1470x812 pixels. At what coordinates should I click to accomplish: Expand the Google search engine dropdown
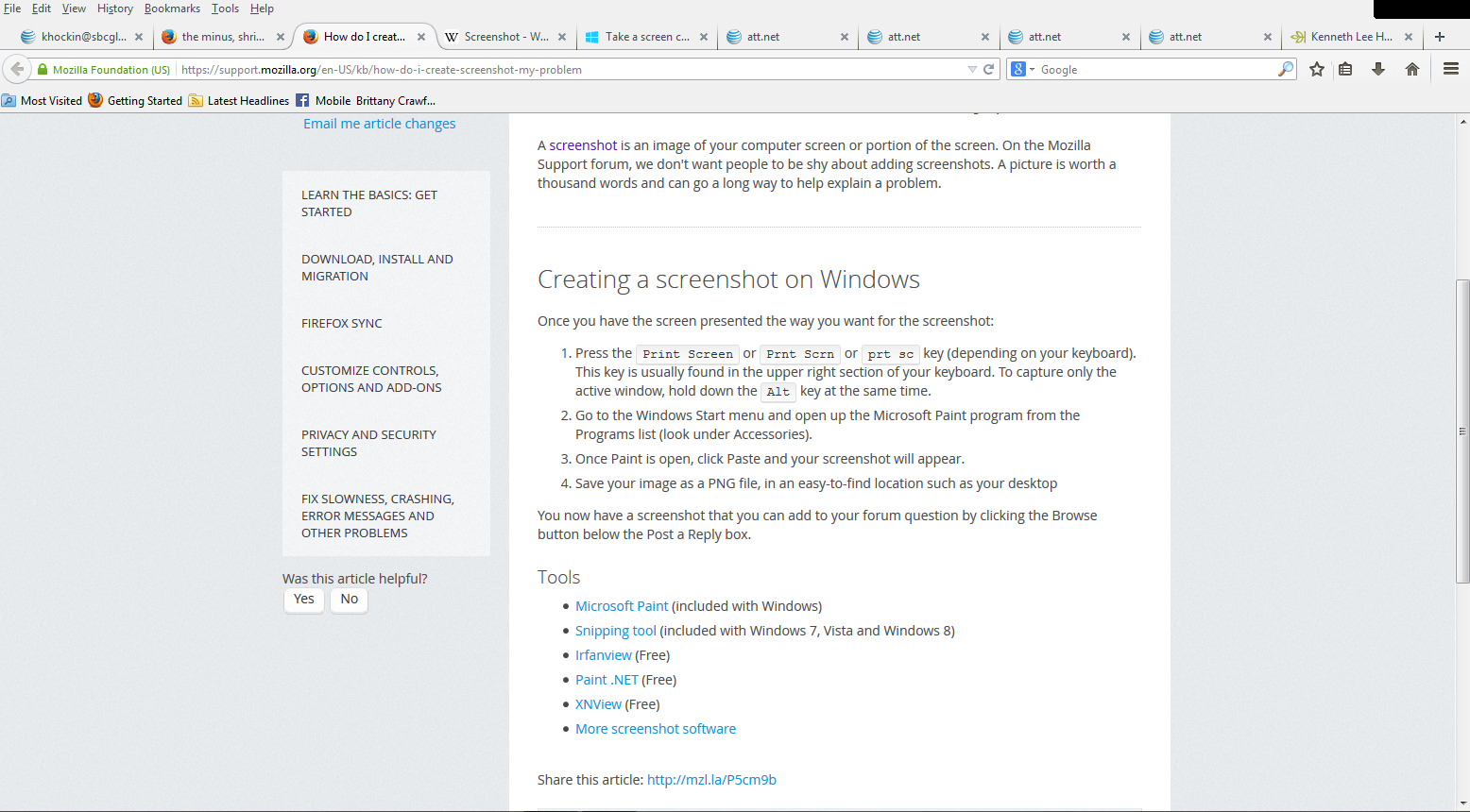(1023, 69)
